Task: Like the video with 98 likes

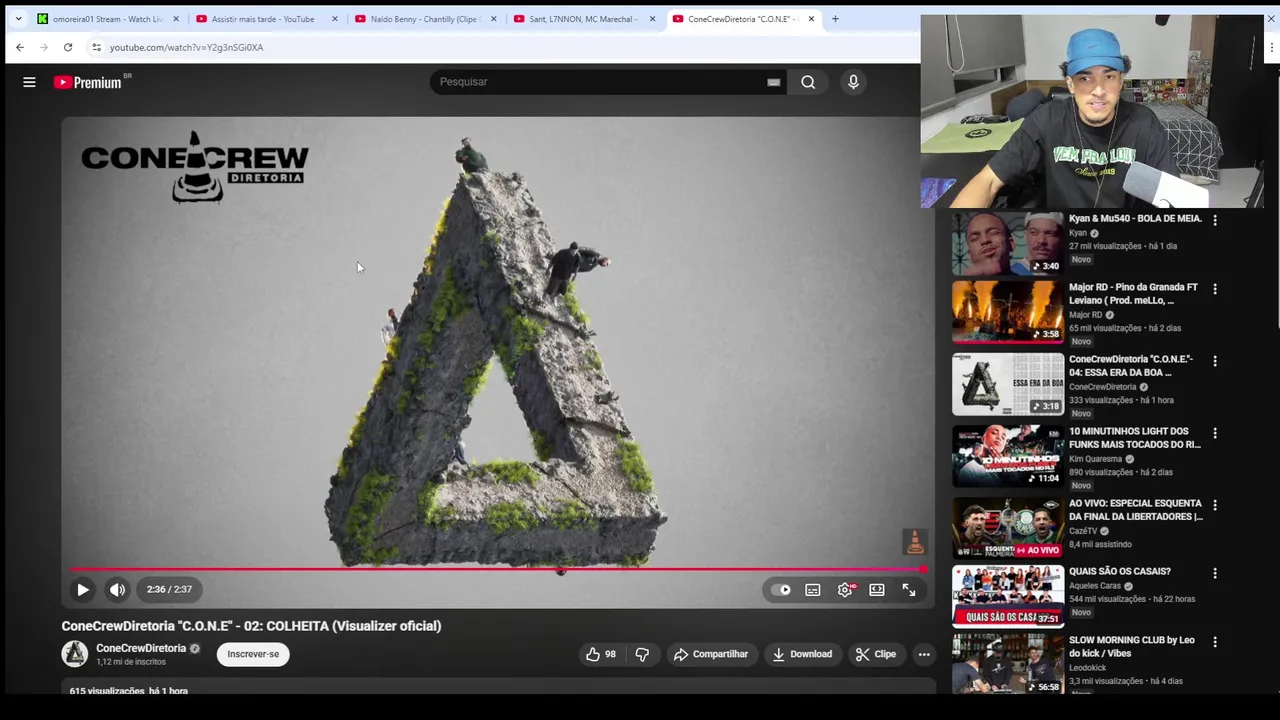Action: tap(601, 654)
